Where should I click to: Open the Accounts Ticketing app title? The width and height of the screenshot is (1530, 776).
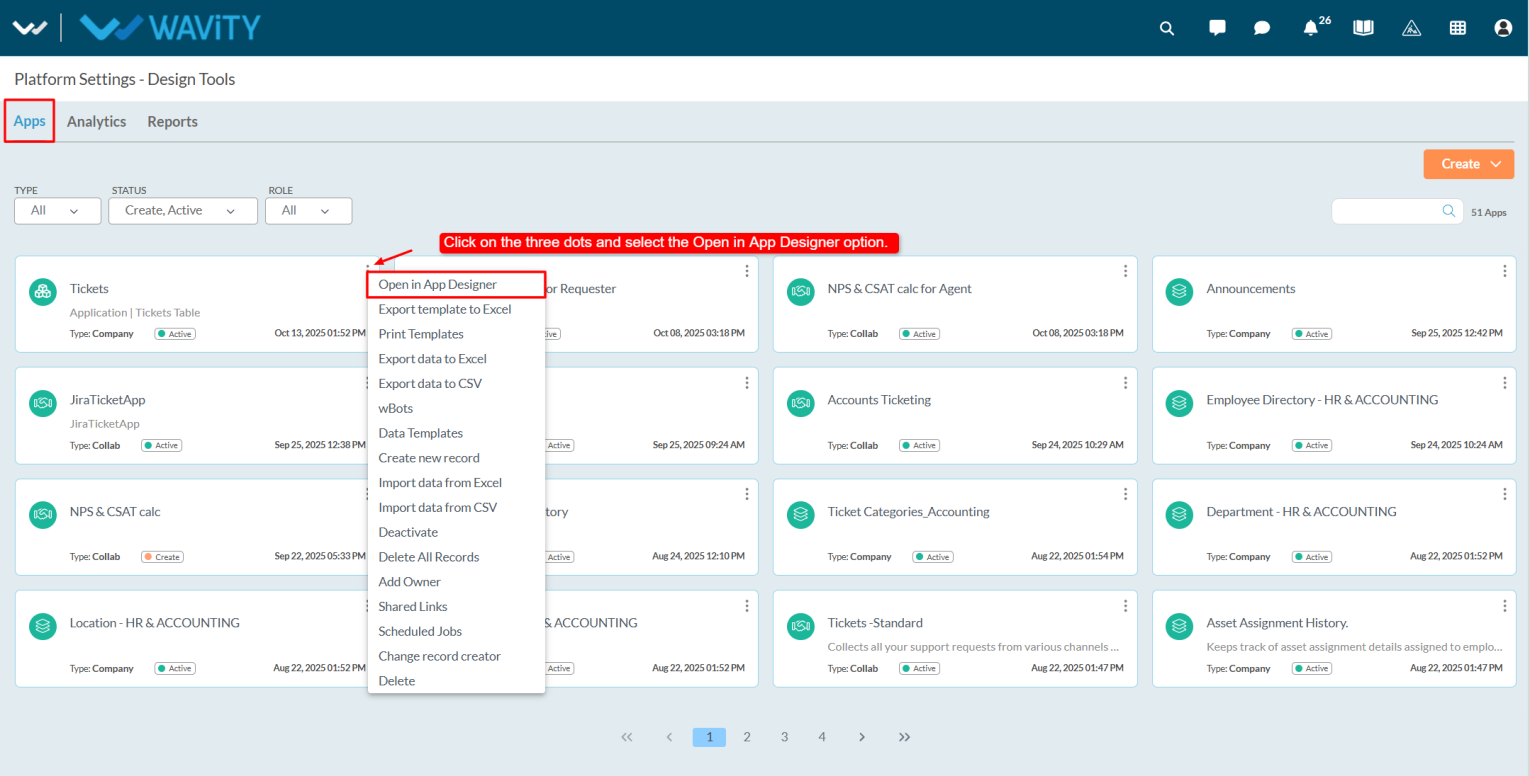tap(879, 400)
